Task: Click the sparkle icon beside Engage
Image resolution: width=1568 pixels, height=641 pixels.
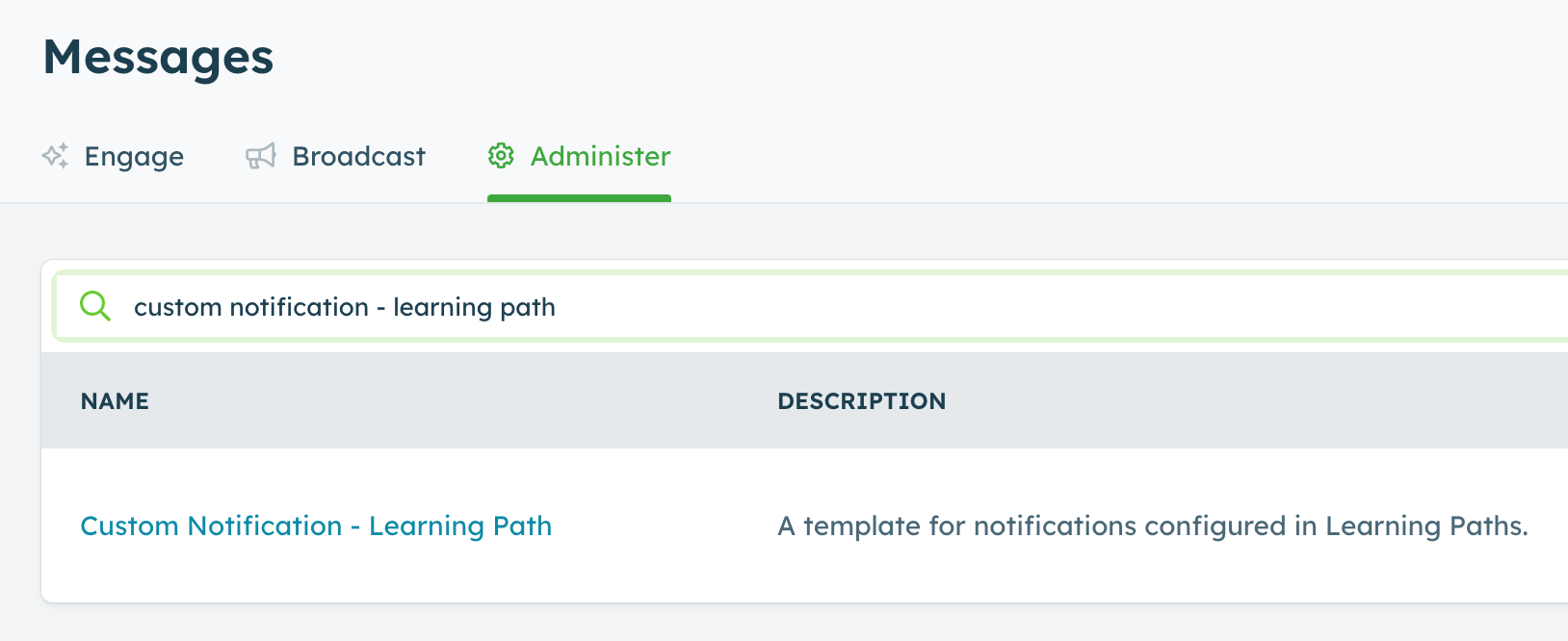Action: click(x=55, y=156)
